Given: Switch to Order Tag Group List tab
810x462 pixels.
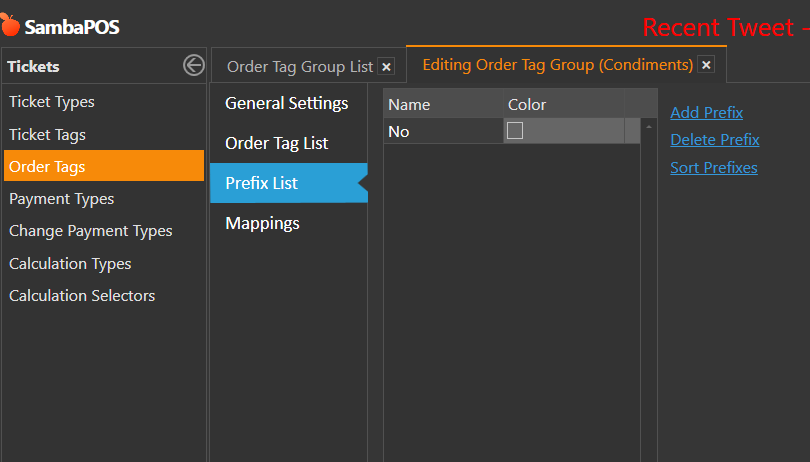Looking at the screenshot, I should pos(299,67).
